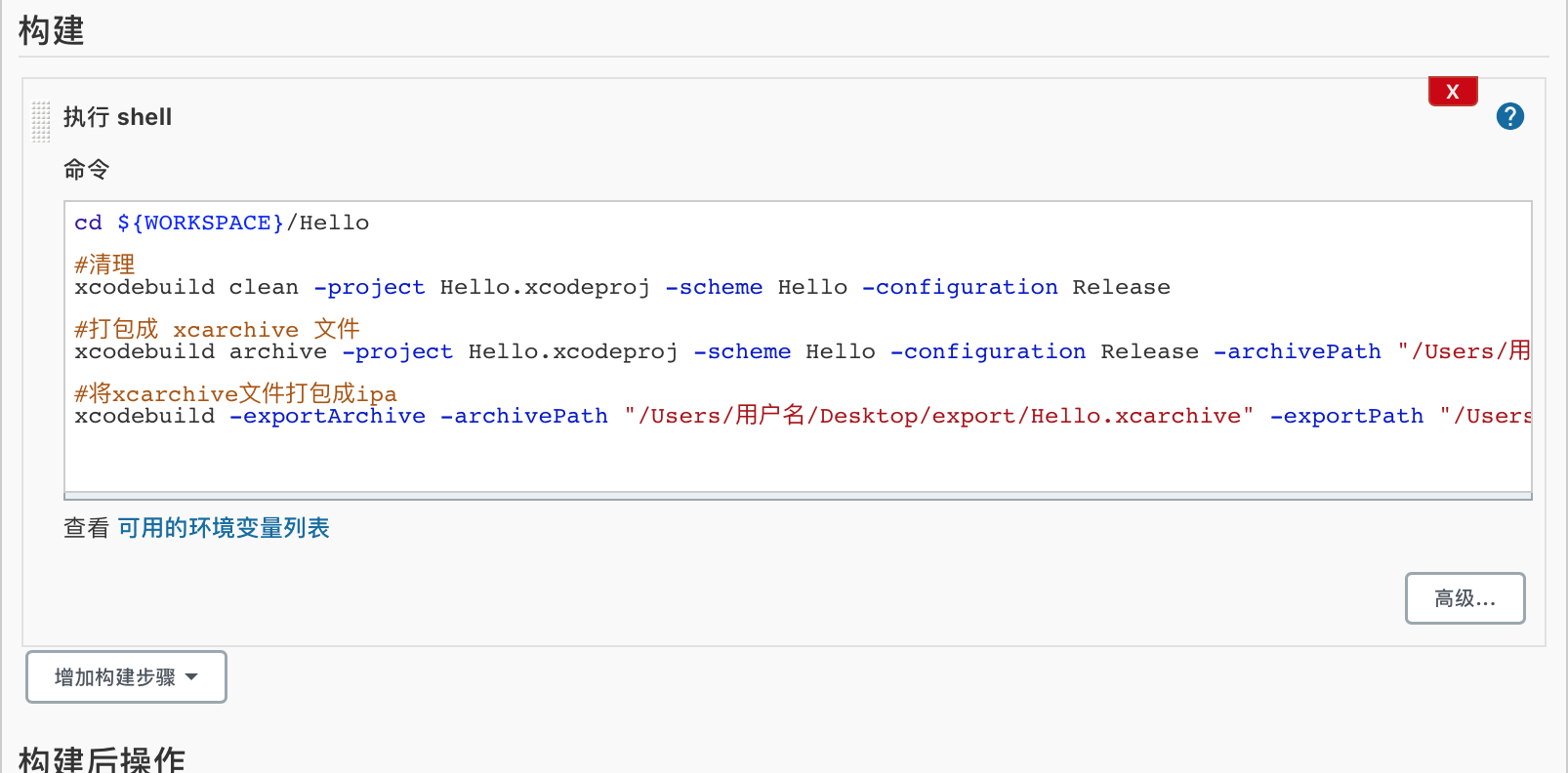This screenshot has height=773, width=1568.
Task: Expand the 增加构建步骤 dropdown
Action: [x=126, y=677]
